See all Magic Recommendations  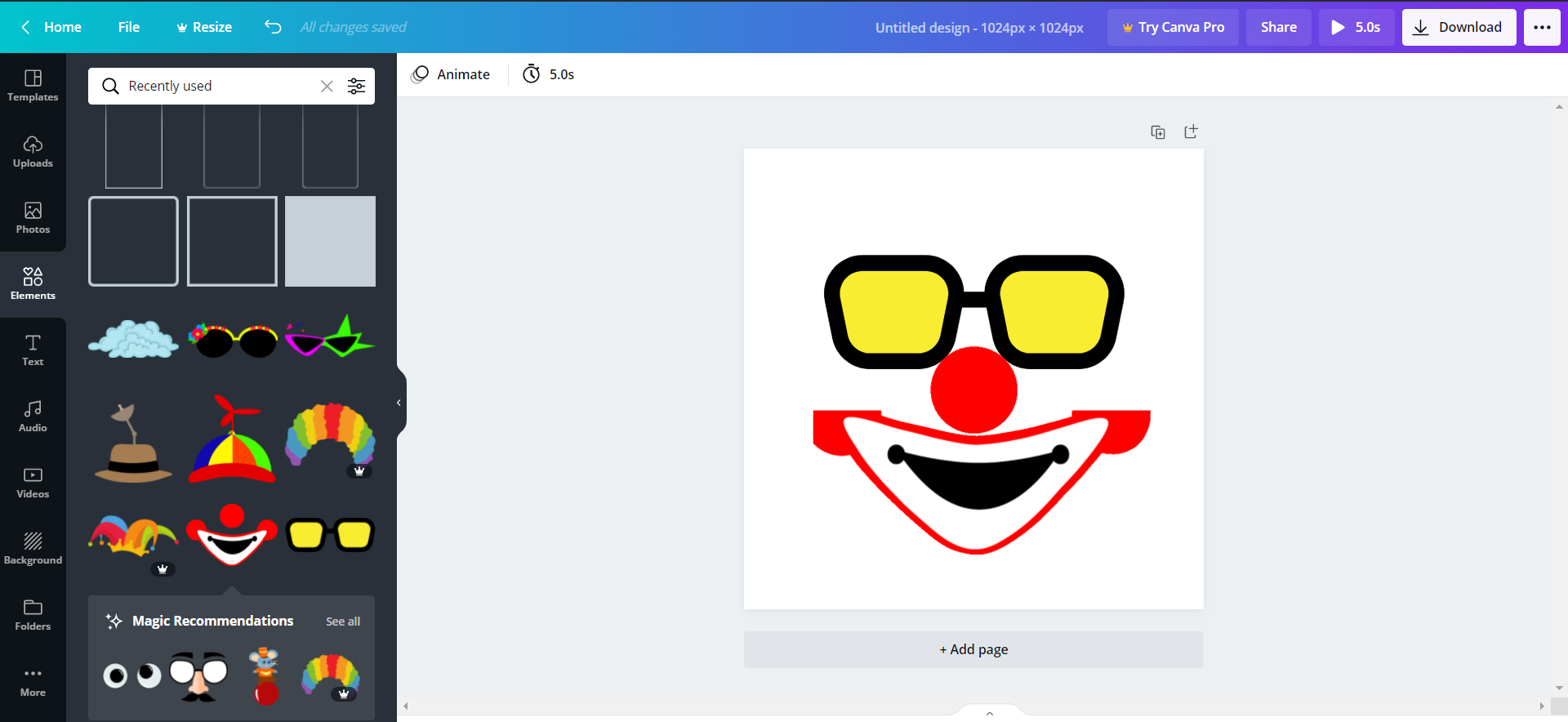click(x=343, y=622)
